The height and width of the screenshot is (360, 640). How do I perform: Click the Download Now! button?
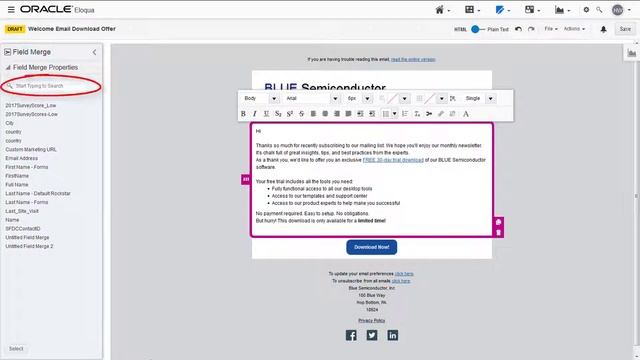[371, 247]
